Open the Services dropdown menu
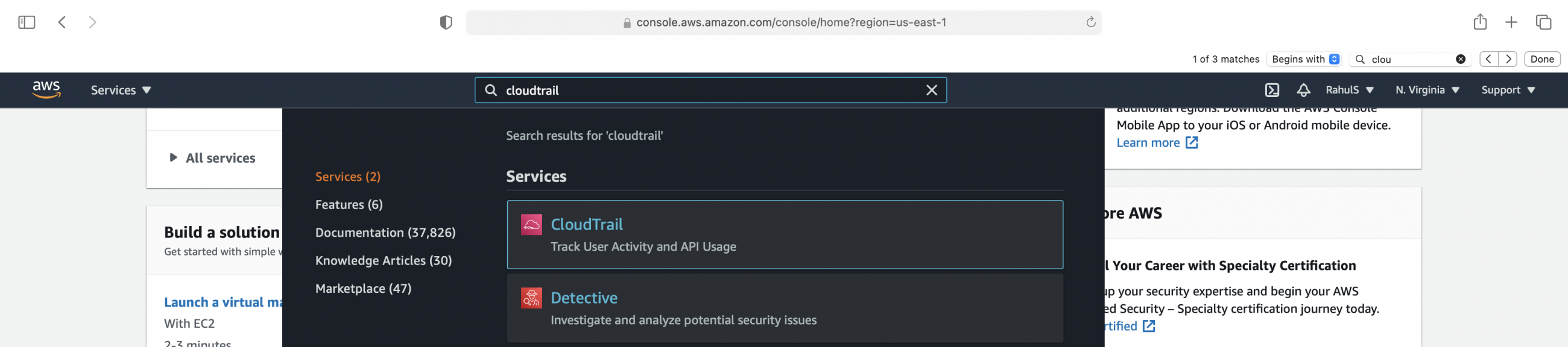 click(121, 90)
